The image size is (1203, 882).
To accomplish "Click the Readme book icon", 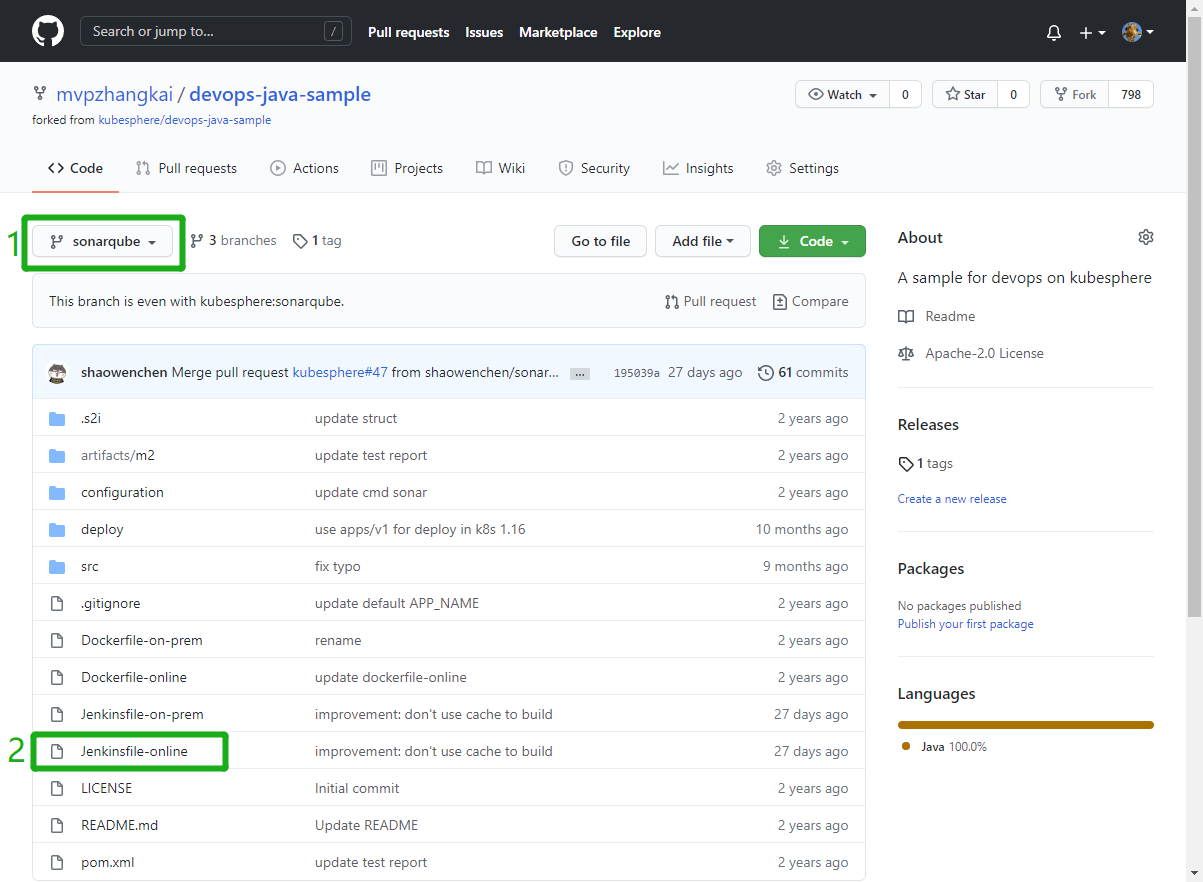I will (906, 316).
